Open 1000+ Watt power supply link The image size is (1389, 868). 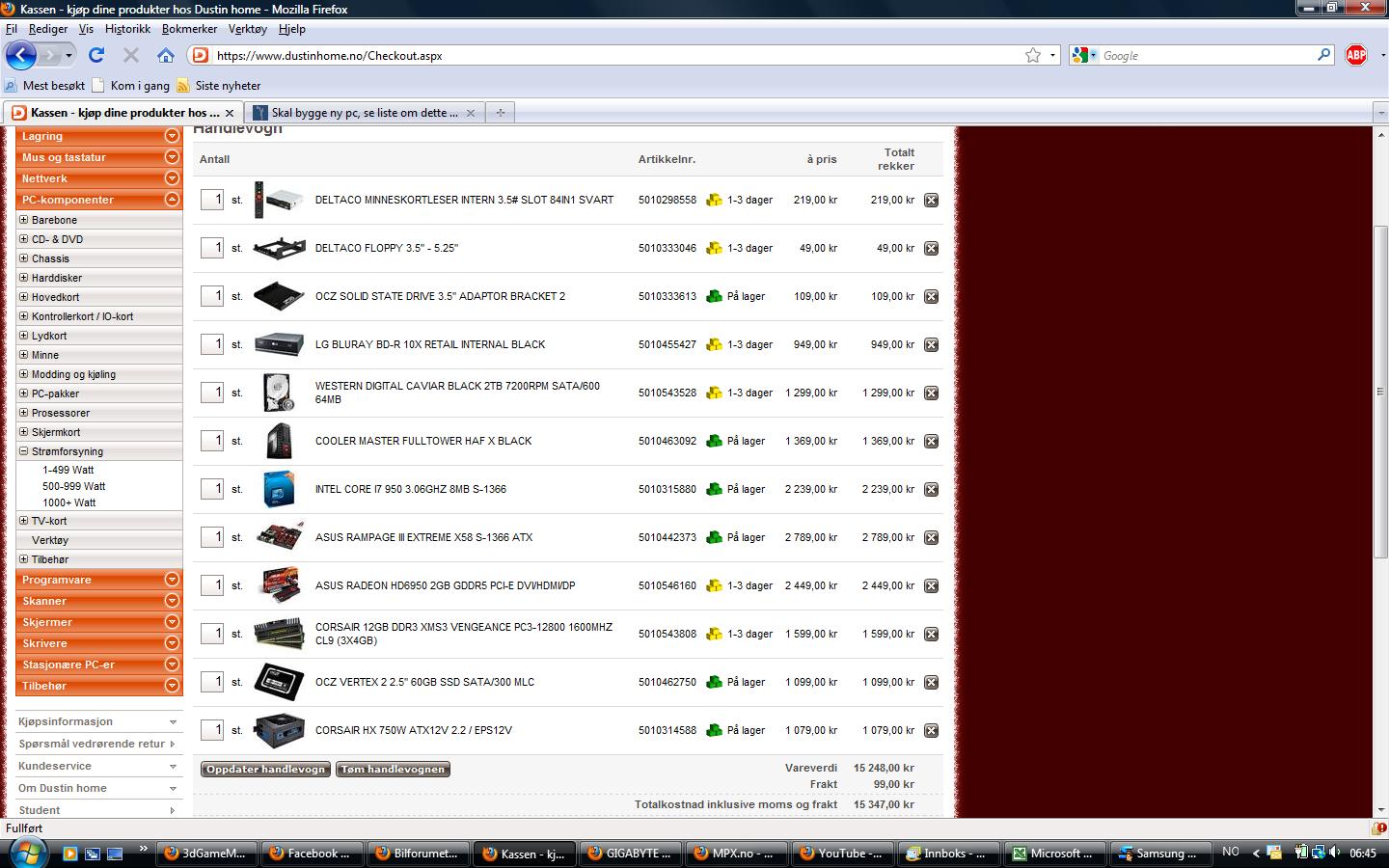[x=69, y=502]
